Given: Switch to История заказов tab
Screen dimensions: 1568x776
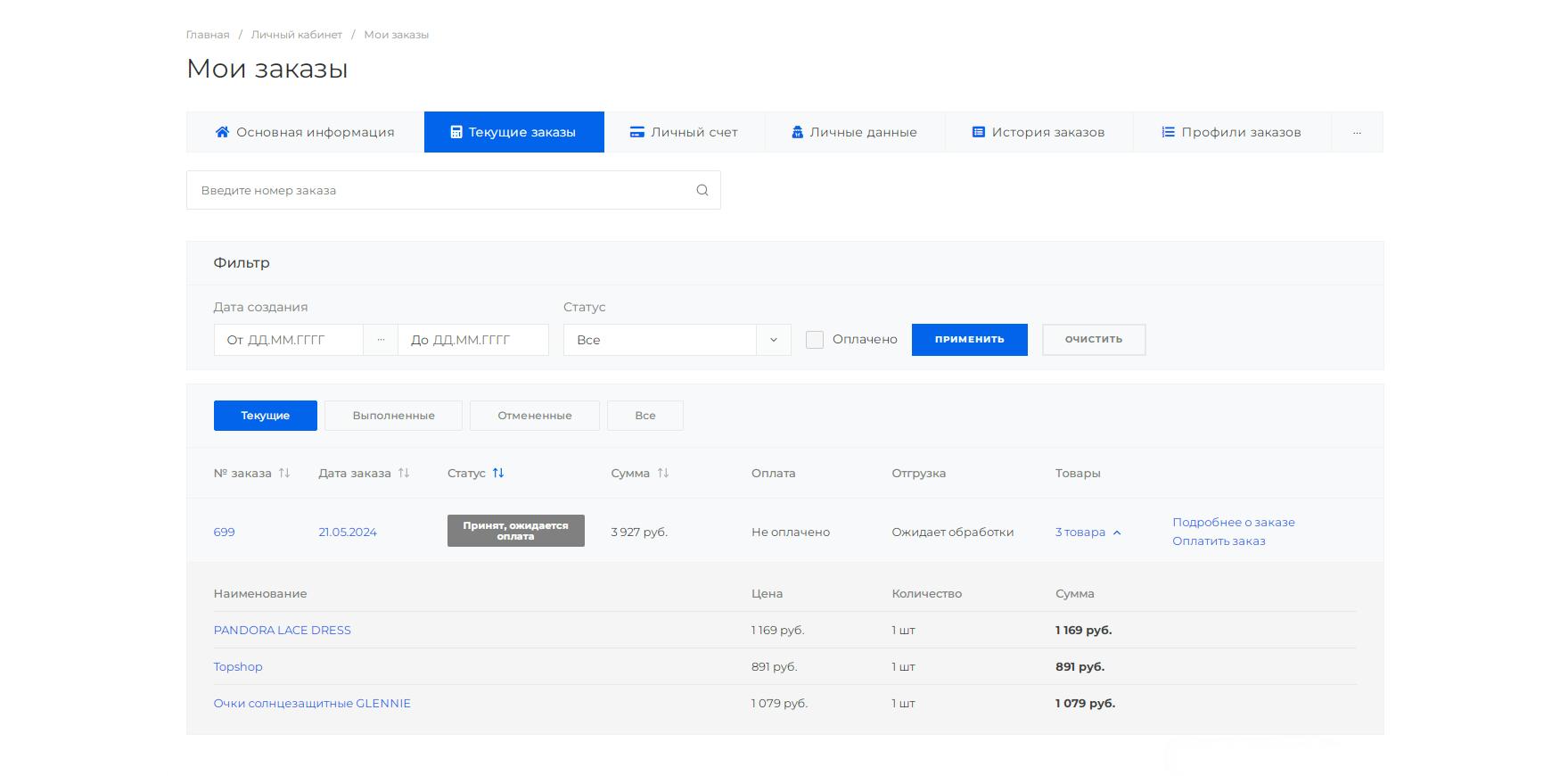Looking at the screenshot, I should pyautogui.click(x=1038, y=132).
